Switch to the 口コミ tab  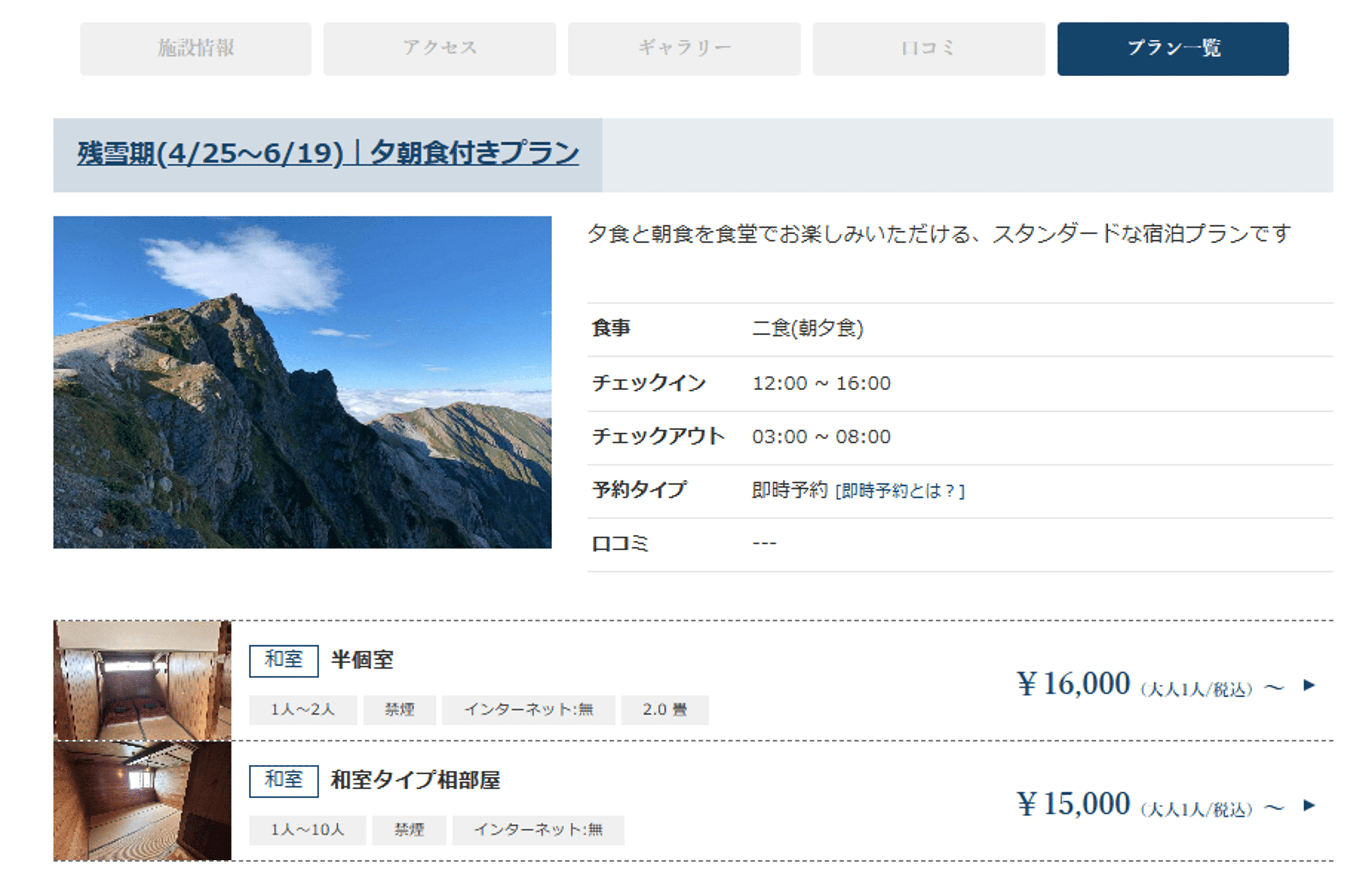click(928, 48)
